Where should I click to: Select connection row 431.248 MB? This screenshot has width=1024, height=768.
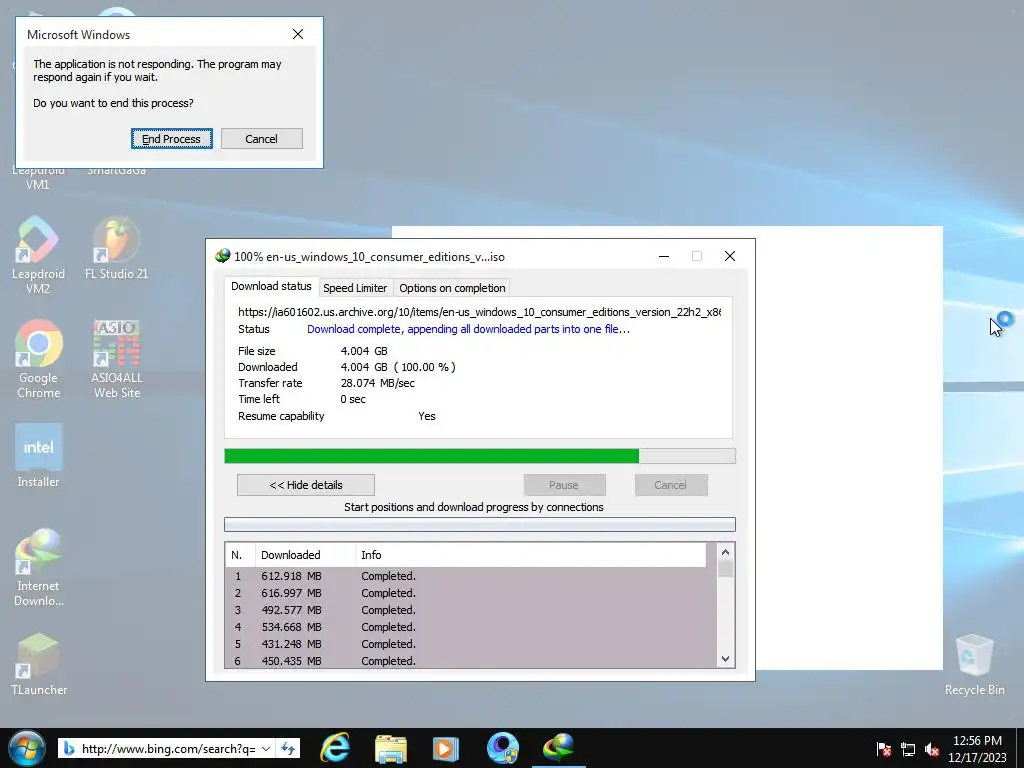471,644
